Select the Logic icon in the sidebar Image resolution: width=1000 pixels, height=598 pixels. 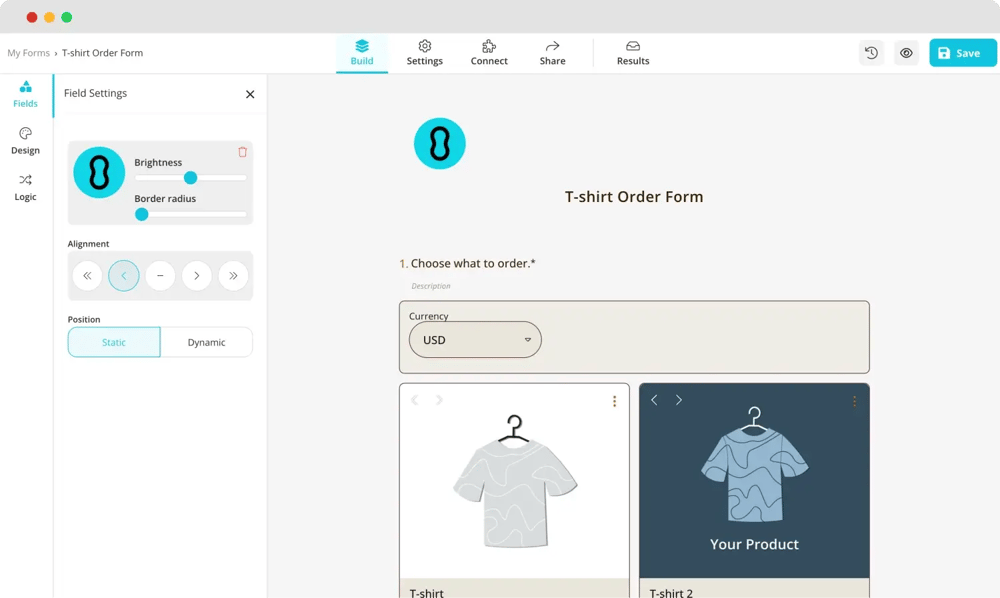tap(25, 188)
